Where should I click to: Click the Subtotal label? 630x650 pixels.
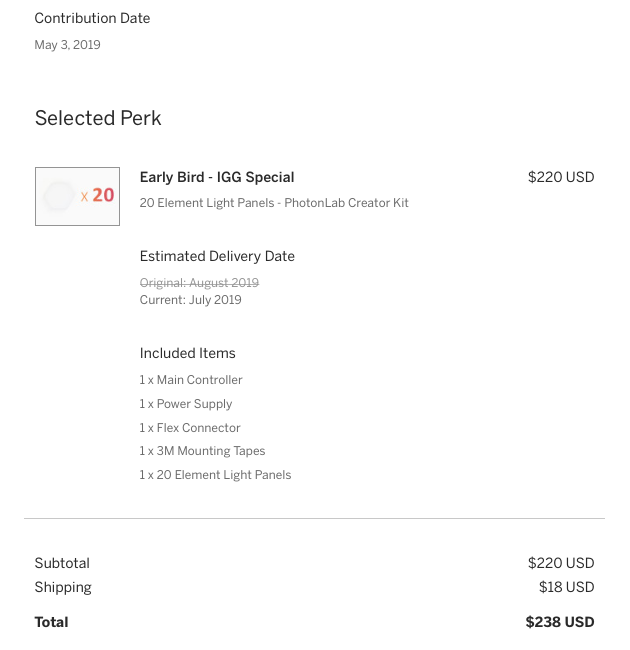[x=62, y=563]
